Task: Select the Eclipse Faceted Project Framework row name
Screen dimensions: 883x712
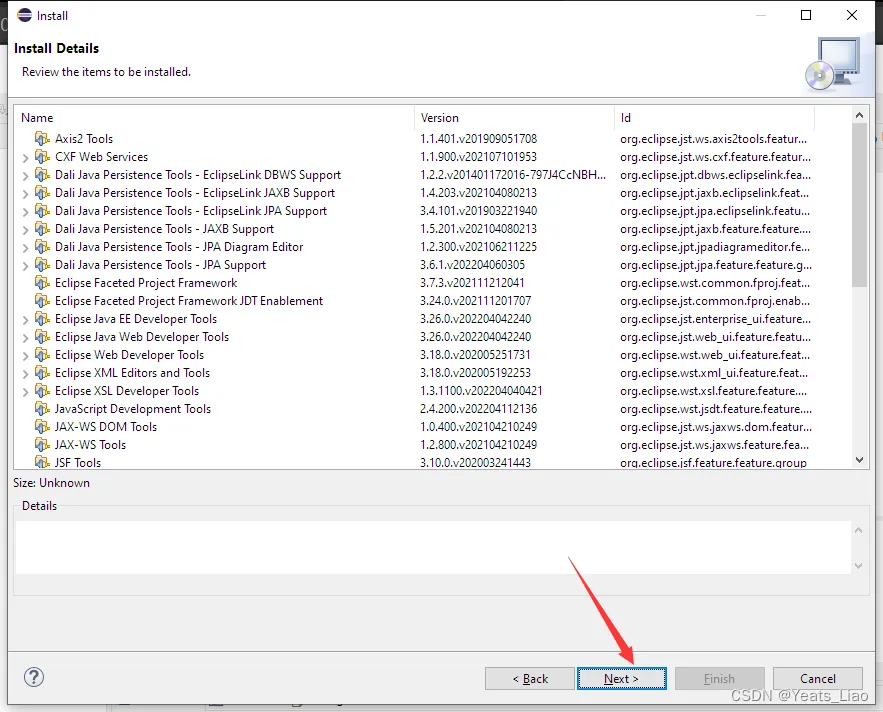Action: coord(146,283)
